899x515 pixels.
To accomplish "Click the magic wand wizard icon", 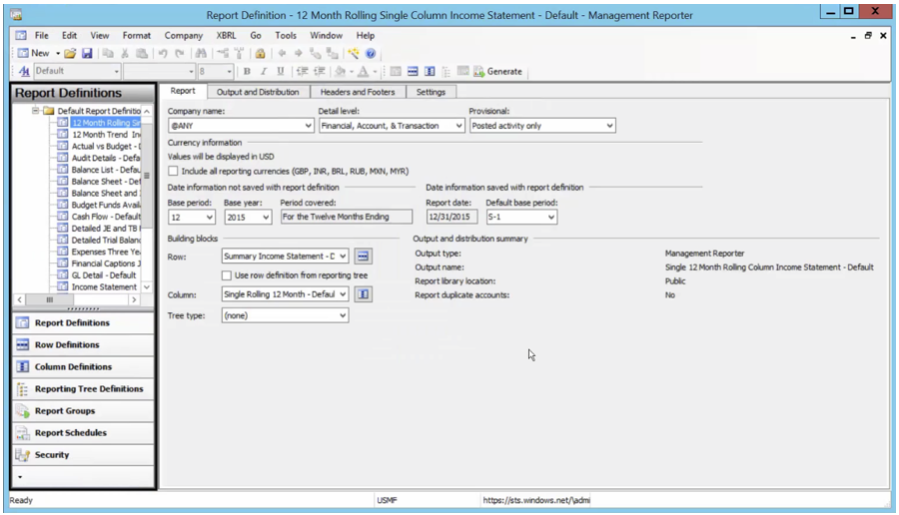I will [x=353, y=53].
